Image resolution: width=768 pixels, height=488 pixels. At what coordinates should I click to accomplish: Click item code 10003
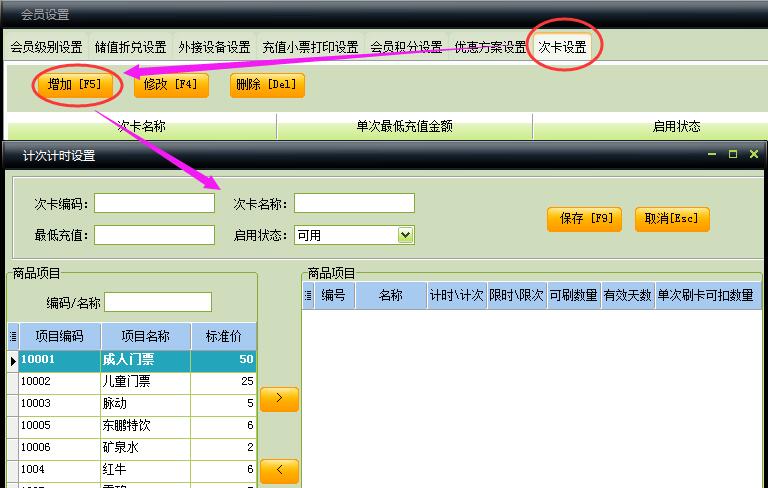click(x=36, y=404)
